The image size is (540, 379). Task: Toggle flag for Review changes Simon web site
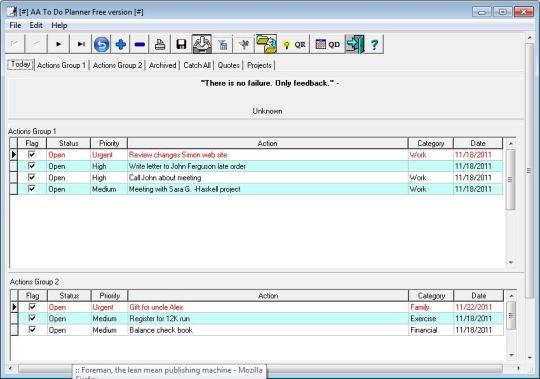tap(32, 154)
